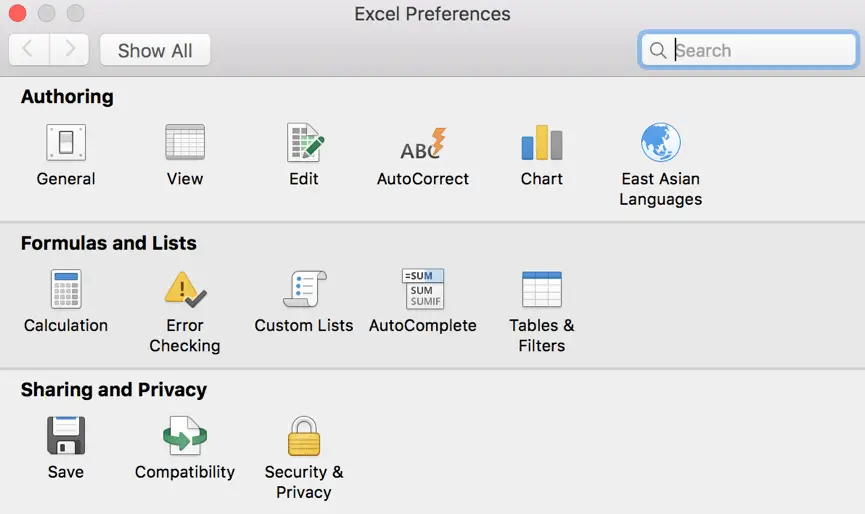Open Error Checking preferences
This screenshot has height=514, width=865.
tap(185, 290)
